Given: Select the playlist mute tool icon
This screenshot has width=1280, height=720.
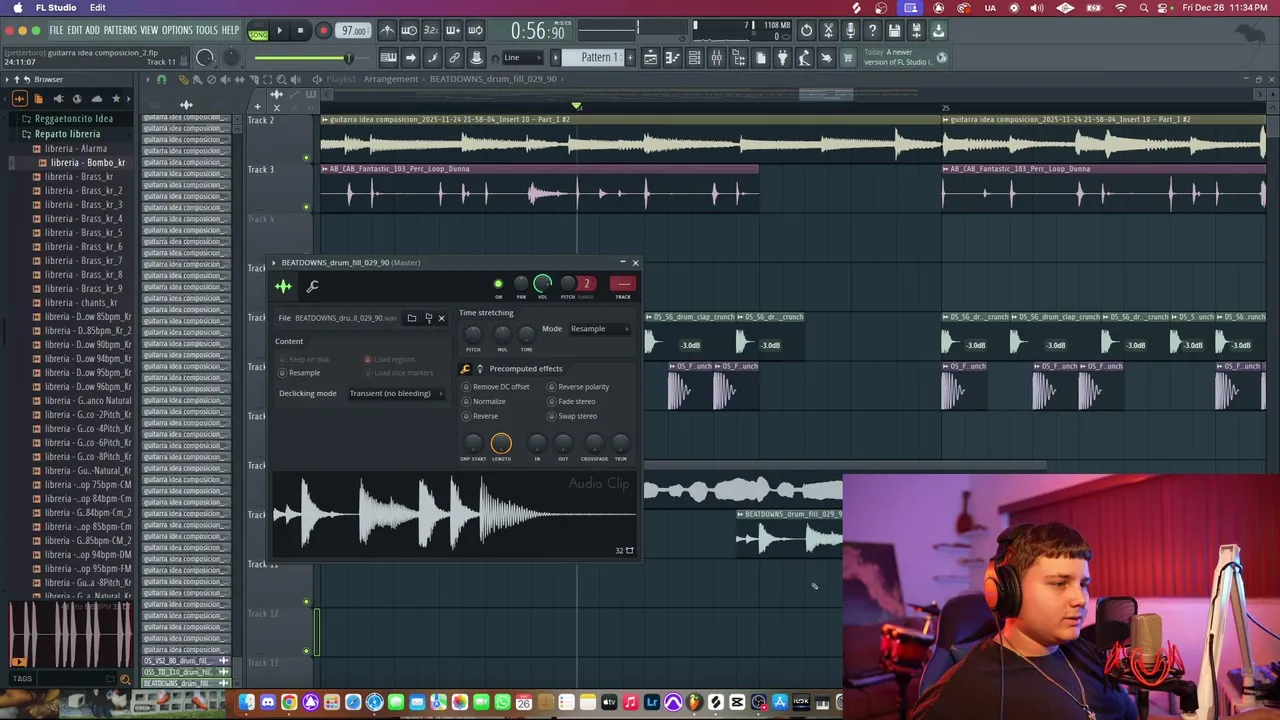Looking at the screenshot, I should click(226, 79).
